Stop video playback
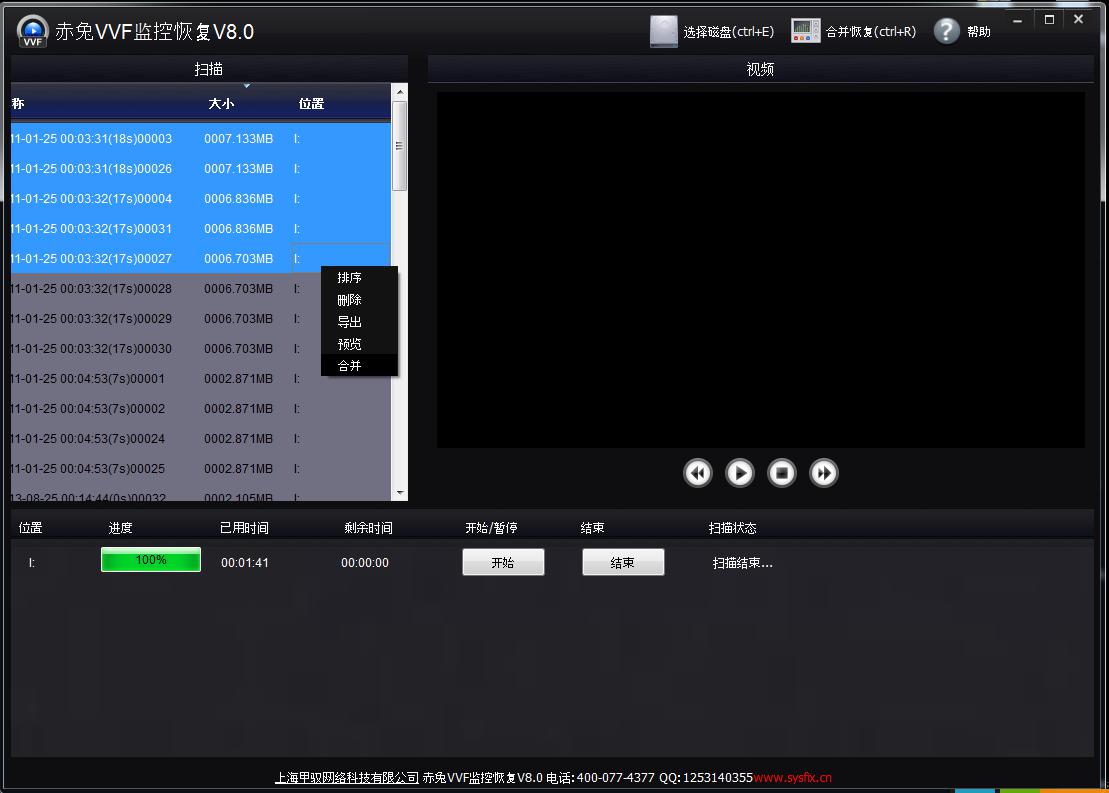Image resolution: width=1109 pixels, height=793 pixels. pos(781,473)
